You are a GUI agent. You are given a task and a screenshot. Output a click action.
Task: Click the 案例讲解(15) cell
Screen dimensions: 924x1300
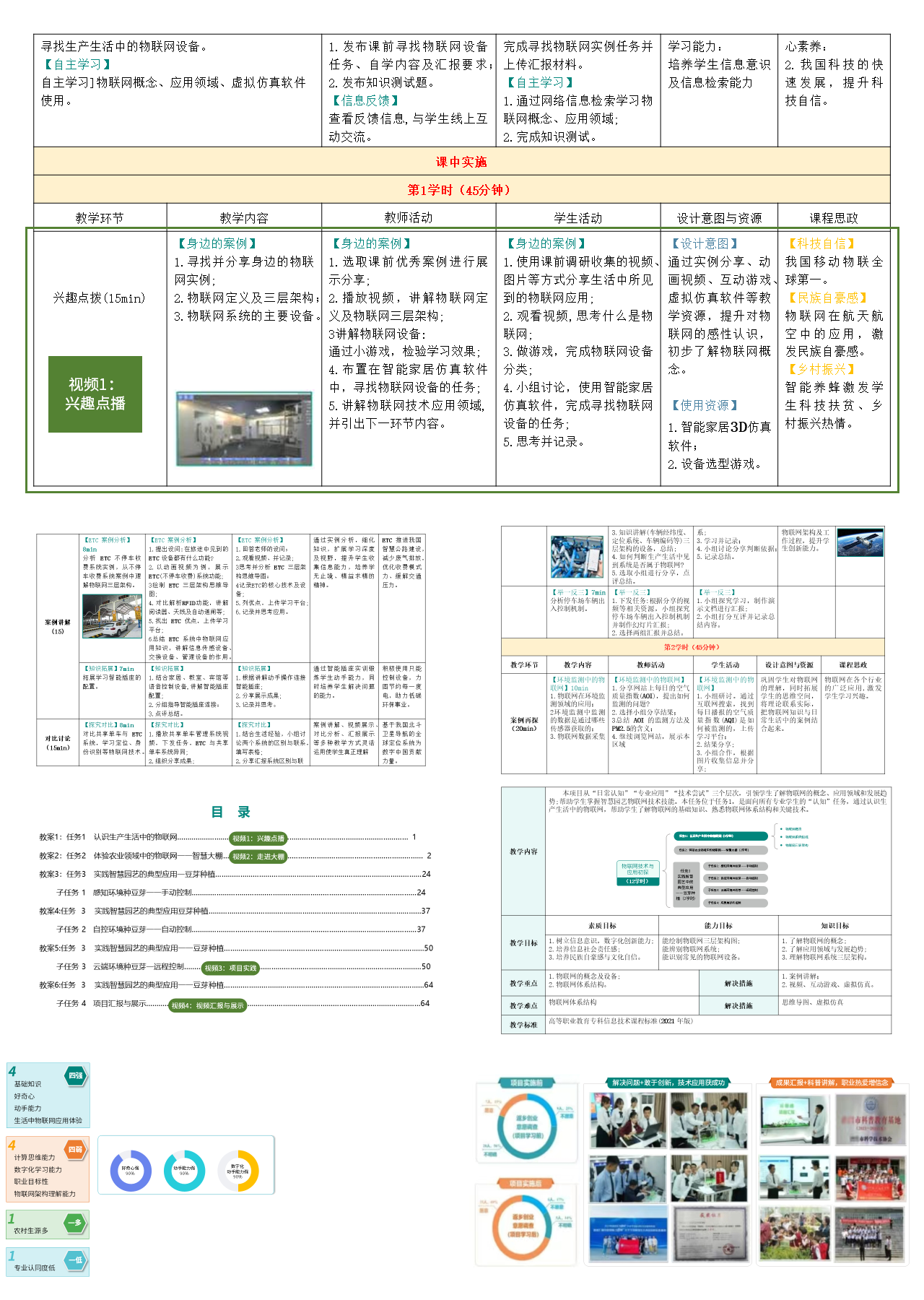58,626
